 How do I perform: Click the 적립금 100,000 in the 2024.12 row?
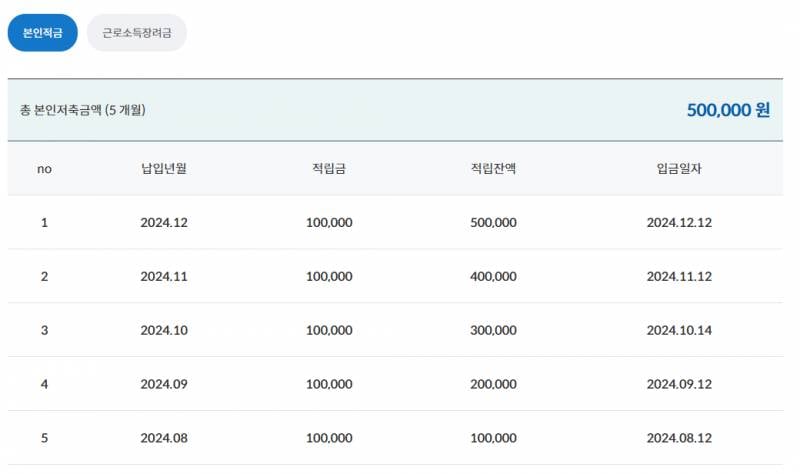[x=329, y=222]
